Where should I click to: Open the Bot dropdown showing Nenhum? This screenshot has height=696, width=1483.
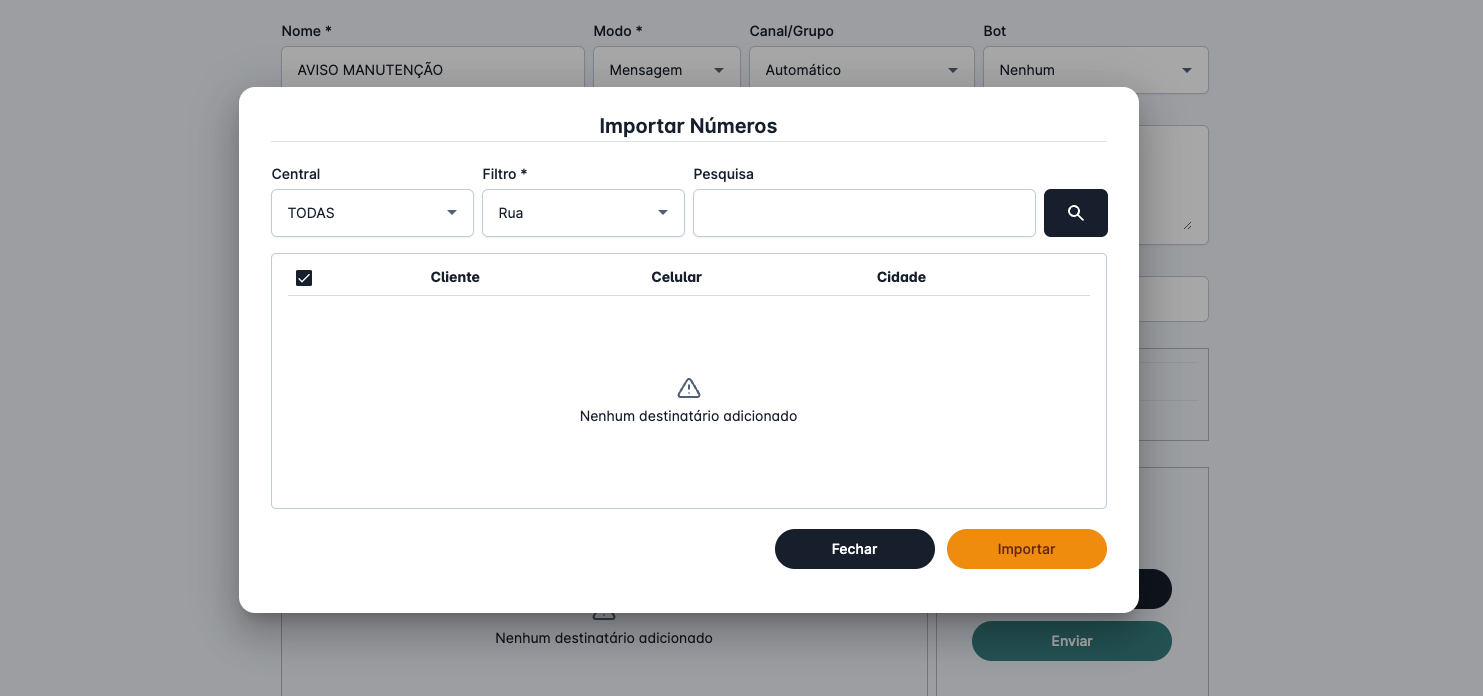pyautogui.click(x=1095, y=70)
